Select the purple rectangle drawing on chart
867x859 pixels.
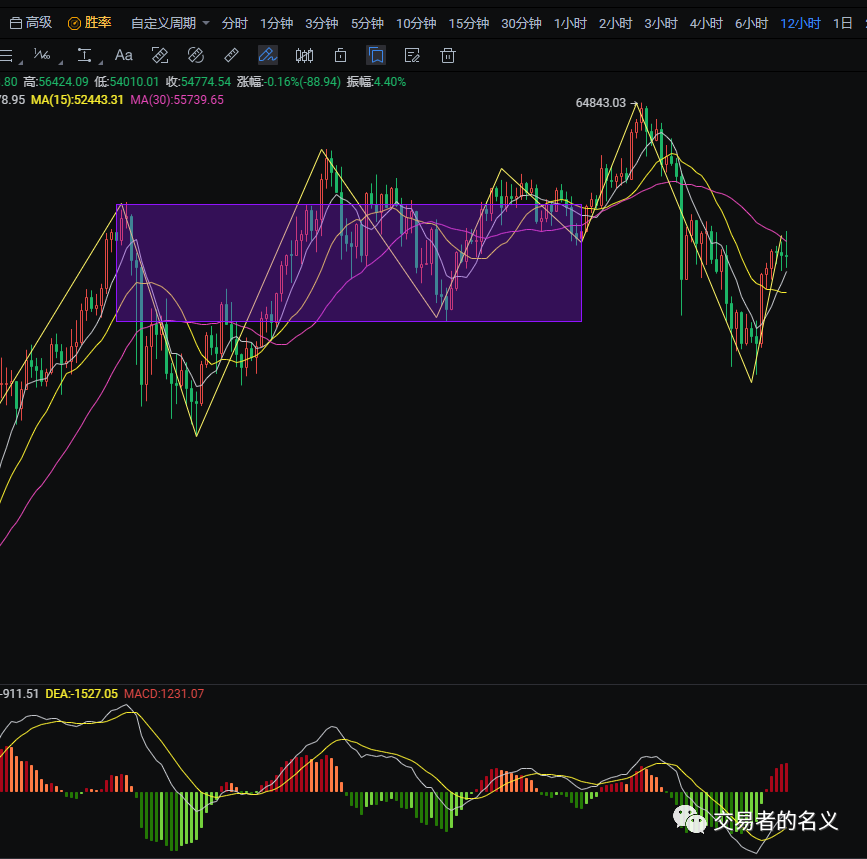point(348,263)
